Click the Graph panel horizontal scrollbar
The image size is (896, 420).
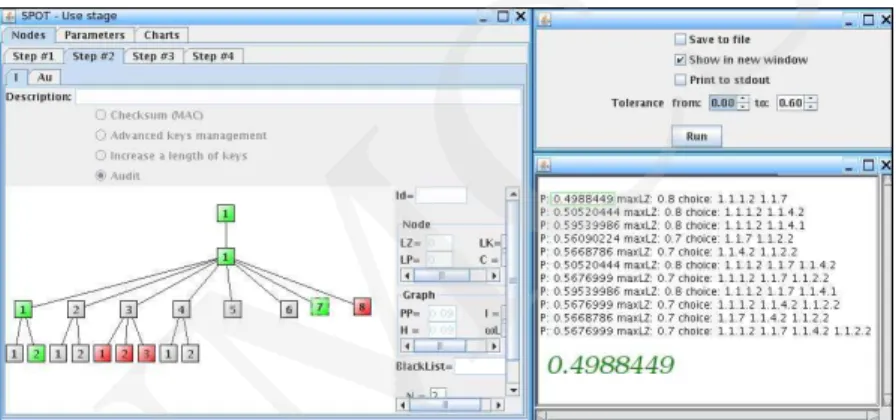[450, 346]
